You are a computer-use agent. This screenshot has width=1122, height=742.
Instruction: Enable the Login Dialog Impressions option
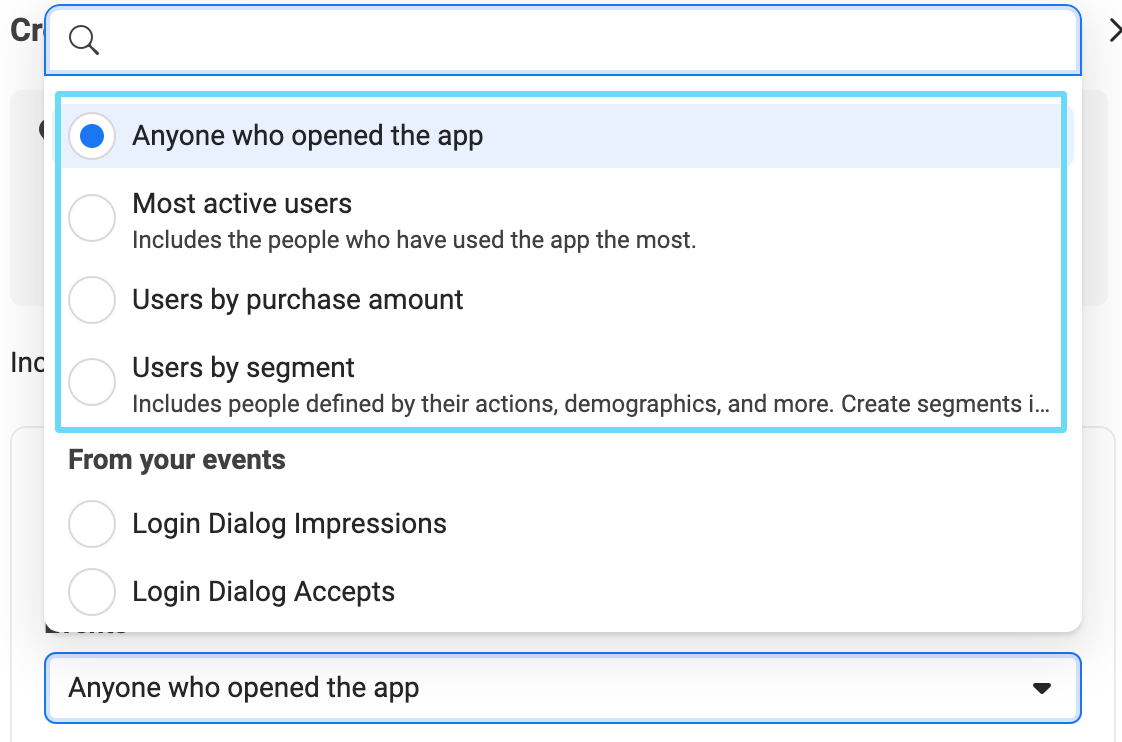click(91, 523)
